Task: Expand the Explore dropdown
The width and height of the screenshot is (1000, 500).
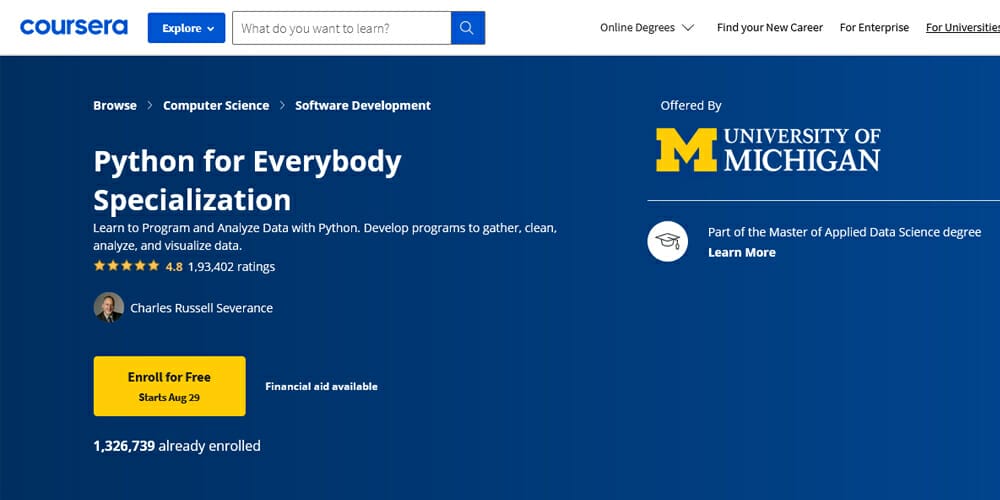Action: click(x=186, y=28)
